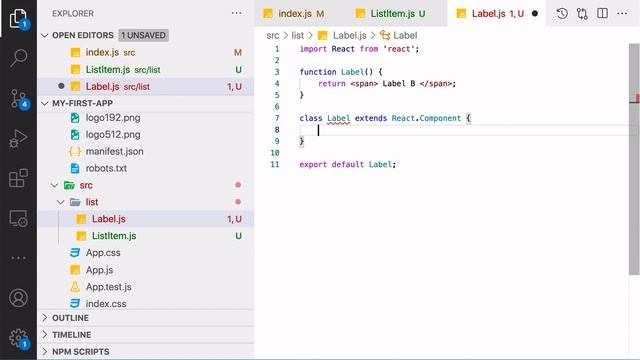The width and height of the screenshot is (640, 360).
Task: Click the src breadcrumb segment
Action: tap(273, 36)
